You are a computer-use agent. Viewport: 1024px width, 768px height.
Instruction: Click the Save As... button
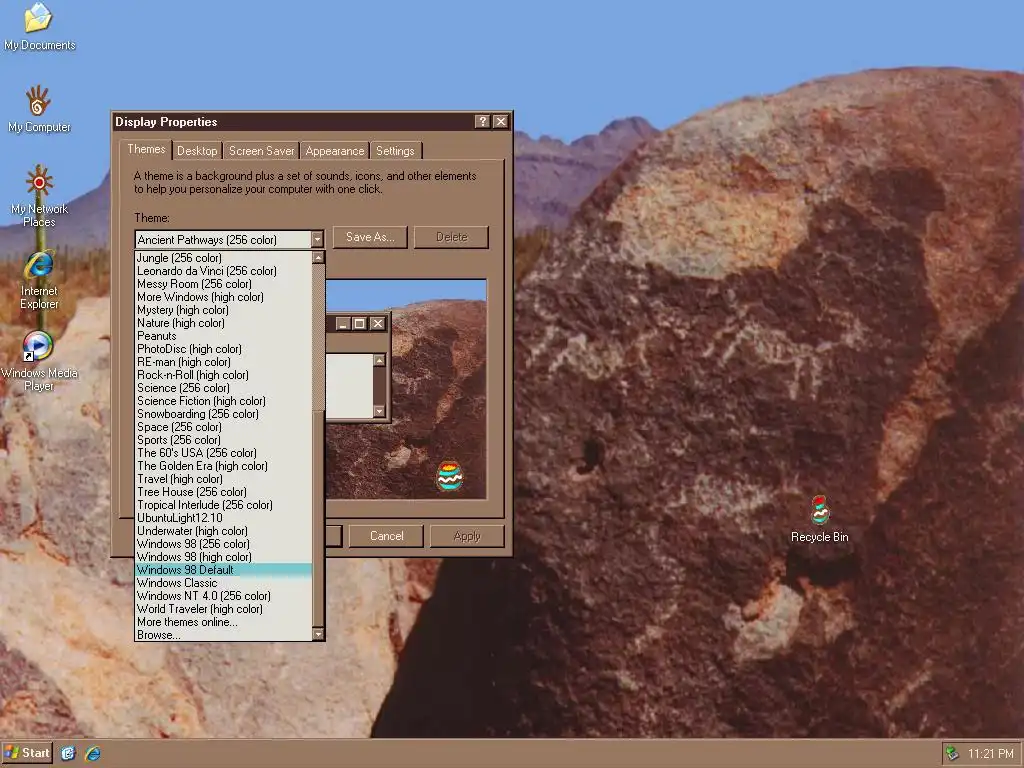pos(370,237)
